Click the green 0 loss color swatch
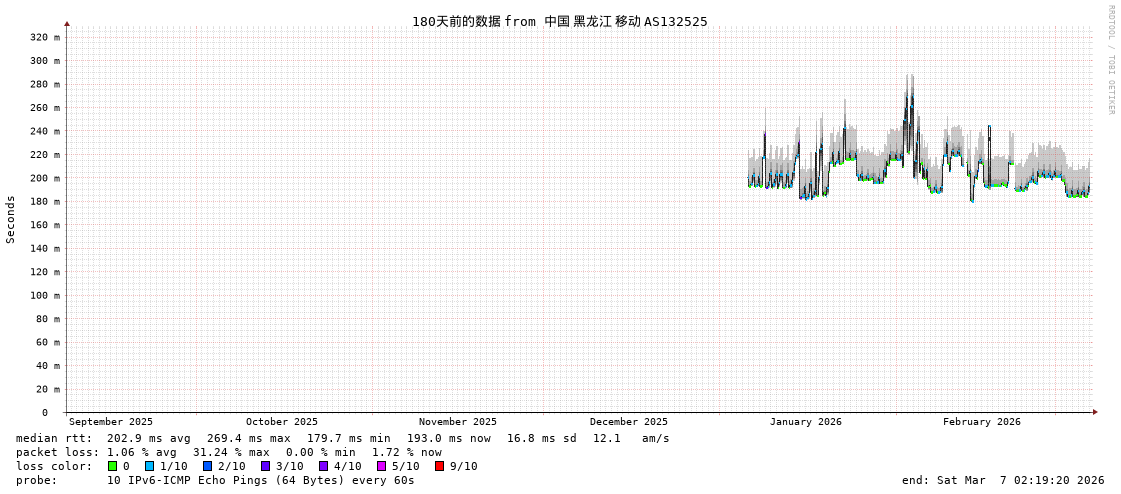The image size is (1121, 494). [x=112, y=466]
